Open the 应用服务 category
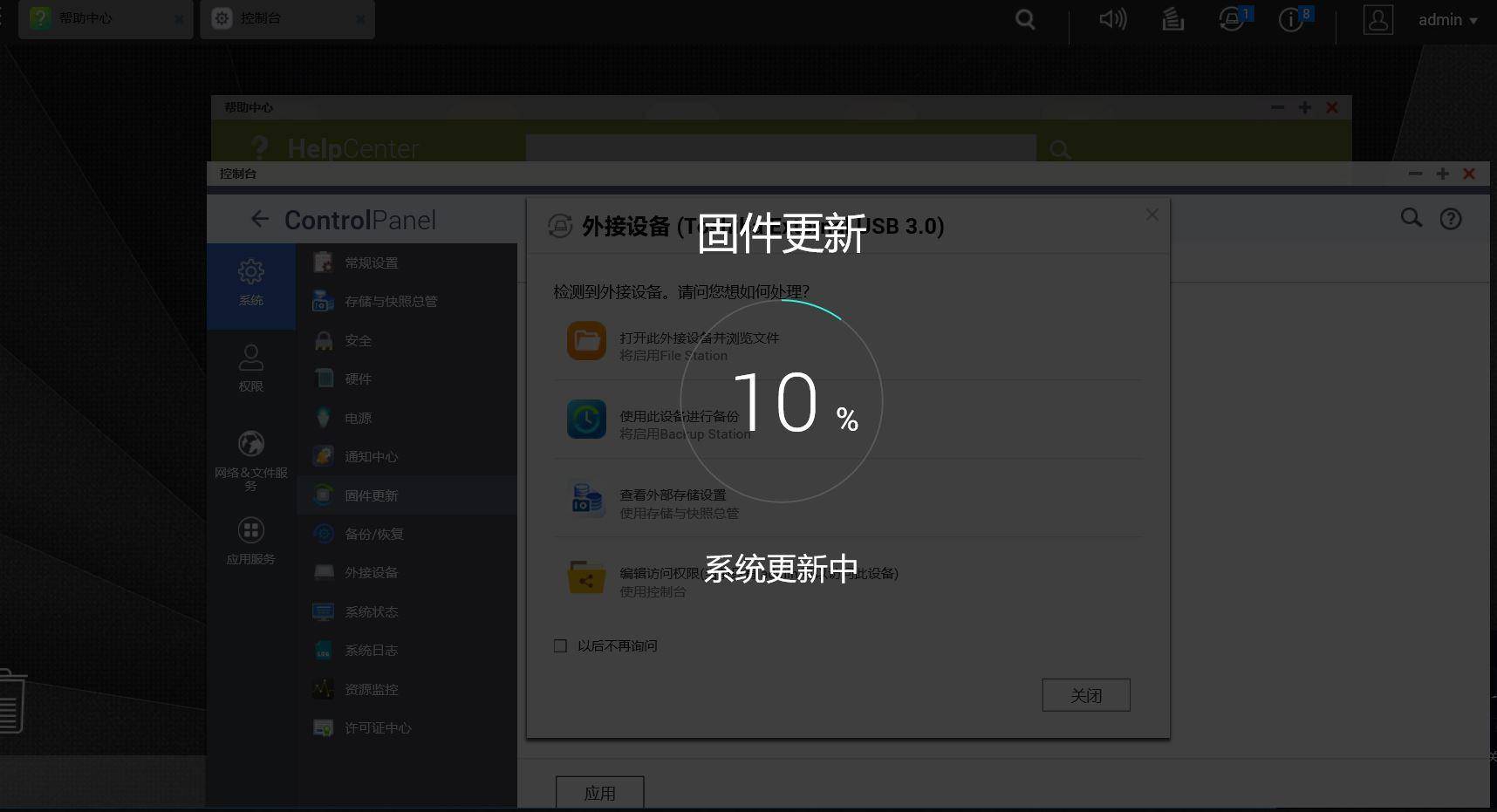 pyautogui.click(x=251, y=539)
